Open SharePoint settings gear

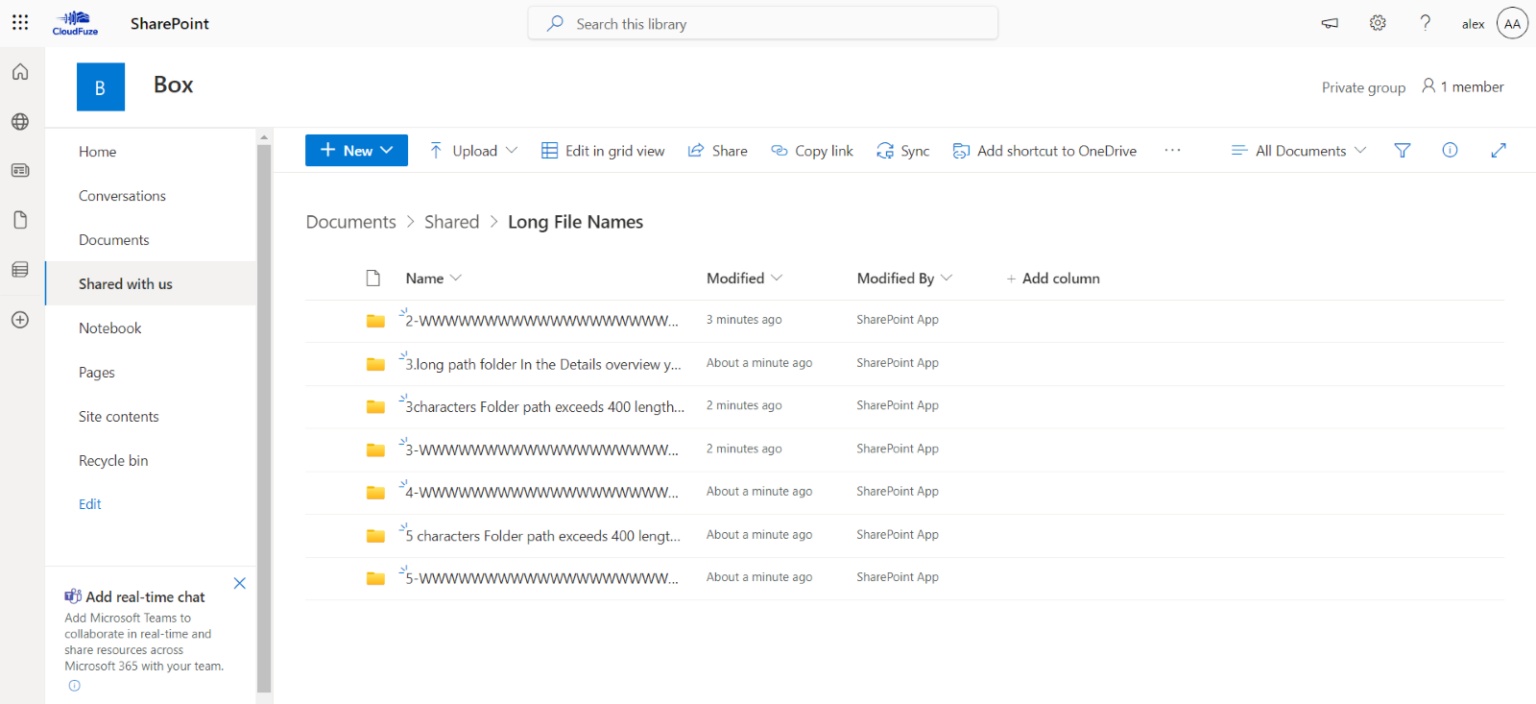[1377, 22]
